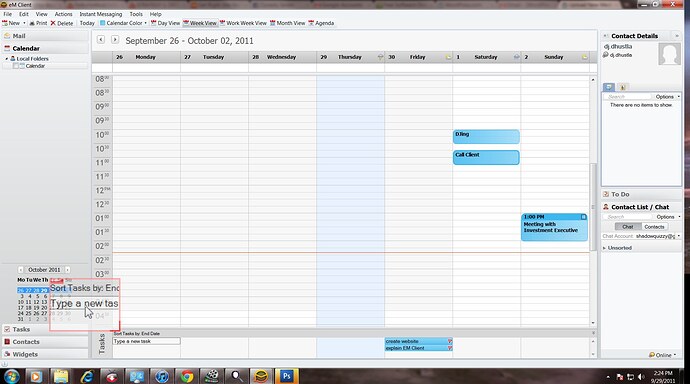690x384 pixels.
Task: Open Chrome from the taskbar
Action: click(187, 376)
